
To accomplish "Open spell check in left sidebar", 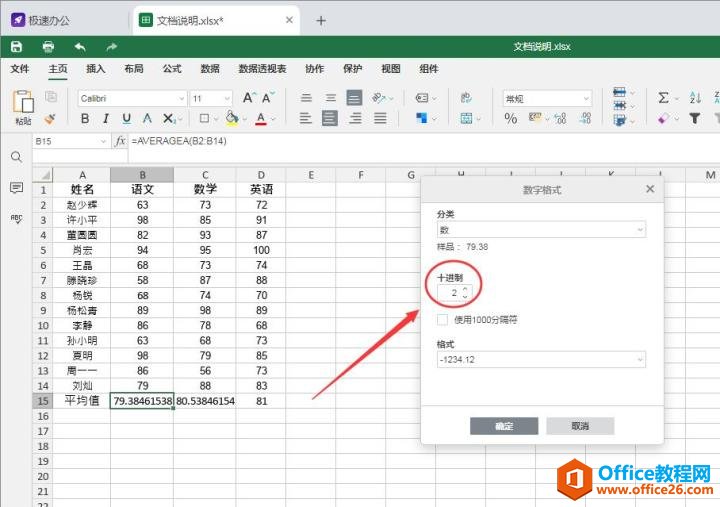I will tap(16, 219).
